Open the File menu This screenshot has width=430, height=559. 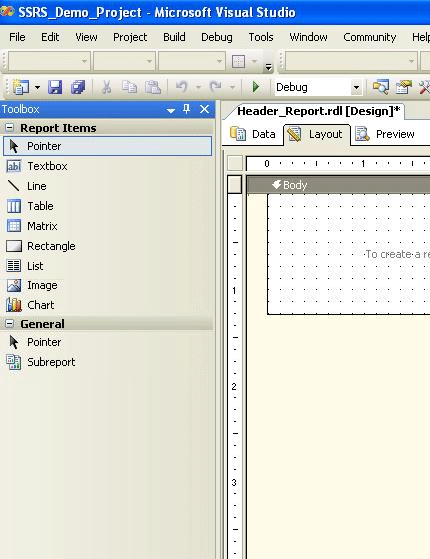(x=17, y=37)
